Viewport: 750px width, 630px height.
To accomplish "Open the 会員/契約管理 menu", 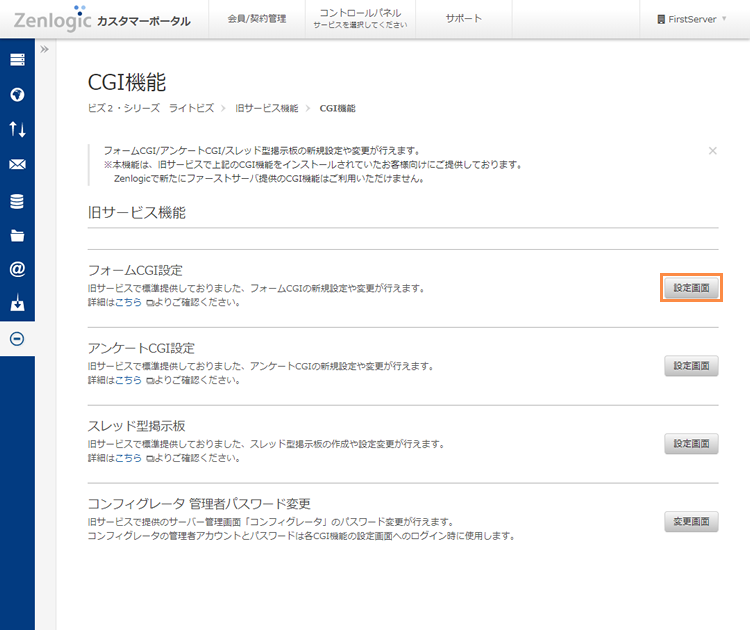I will tap(257, 19).
